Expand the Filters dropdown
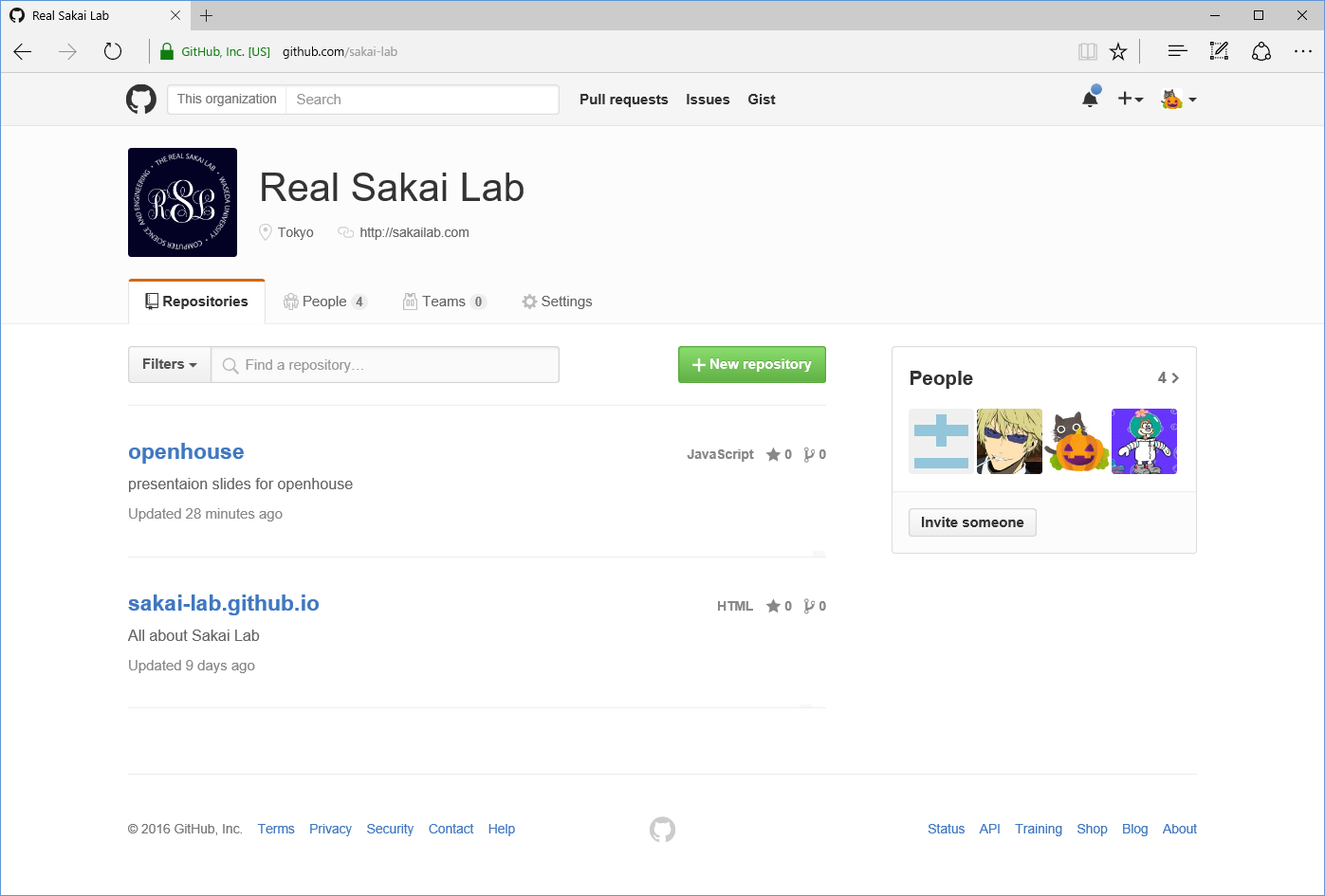Image resolution: width=1325 pixels, height=896 pixels. pyautogui.click(x=170, y=364)
